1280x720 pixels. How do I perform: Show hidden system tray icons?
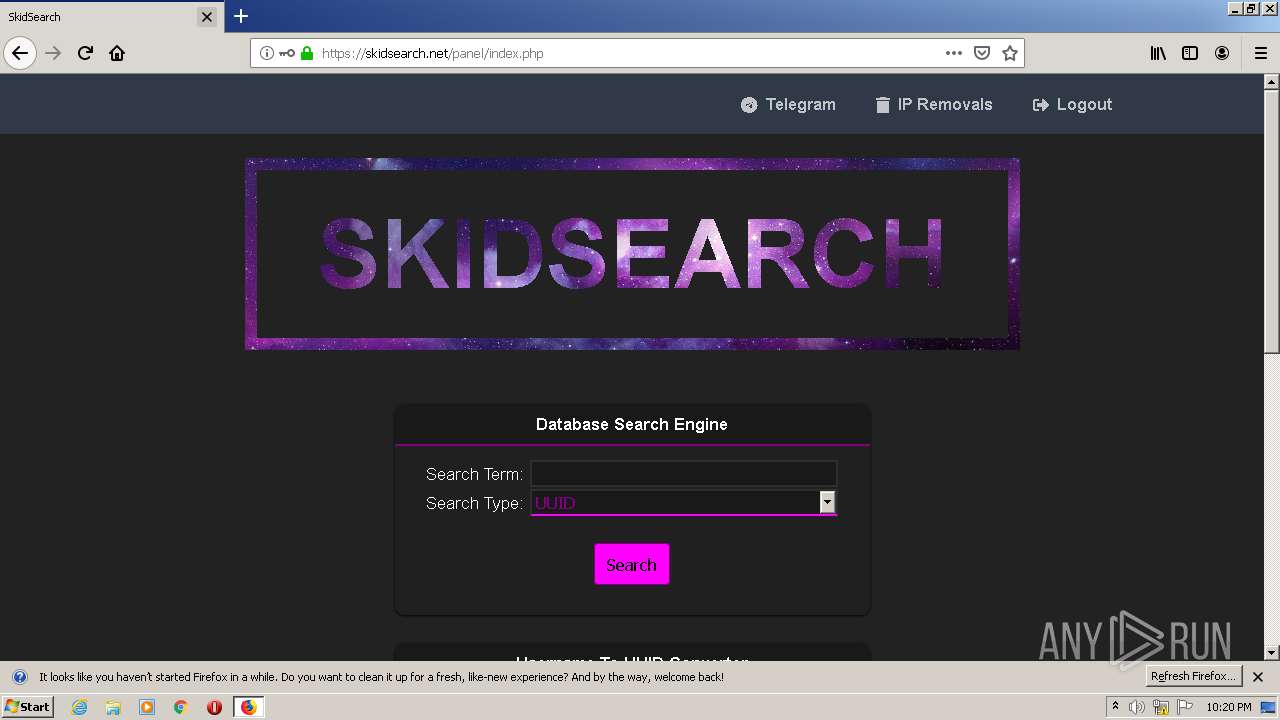click(x=1115, y=707)
